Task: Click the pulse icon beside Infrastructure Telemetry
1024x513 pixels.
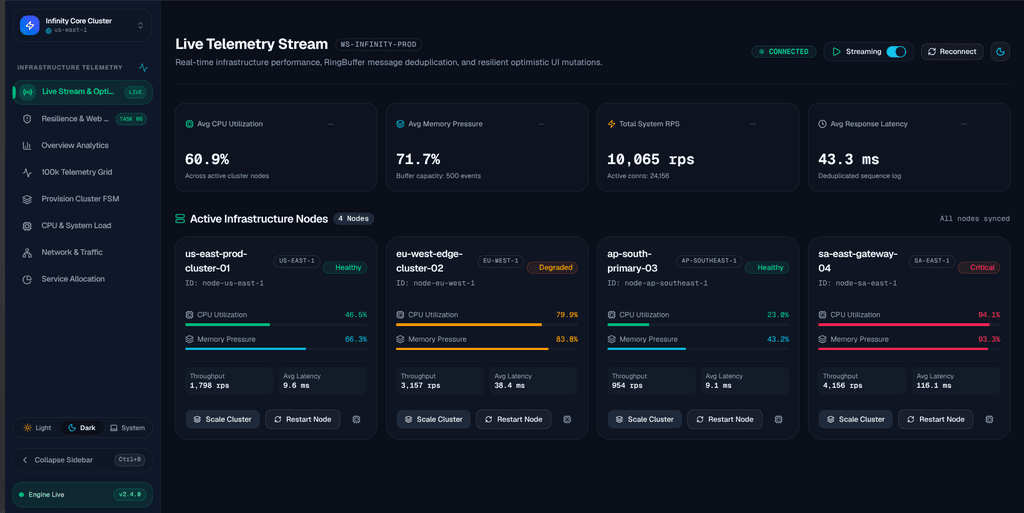Action: point(143,67)
